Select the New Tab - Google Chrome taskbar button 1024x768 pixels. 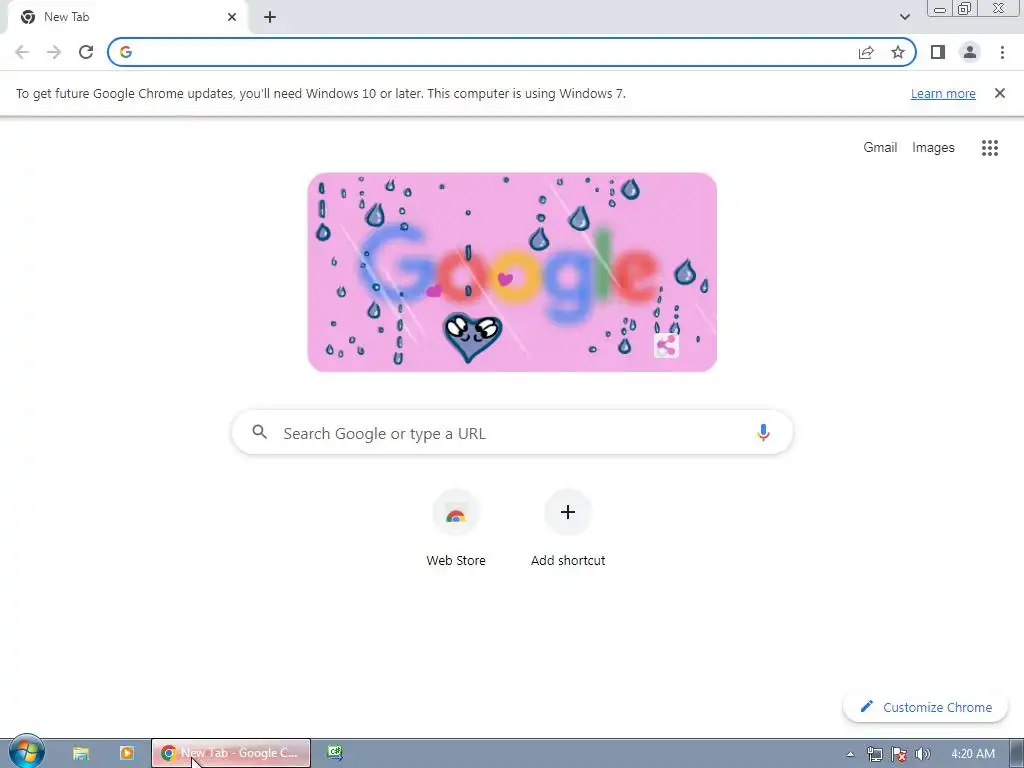(231, 753)
